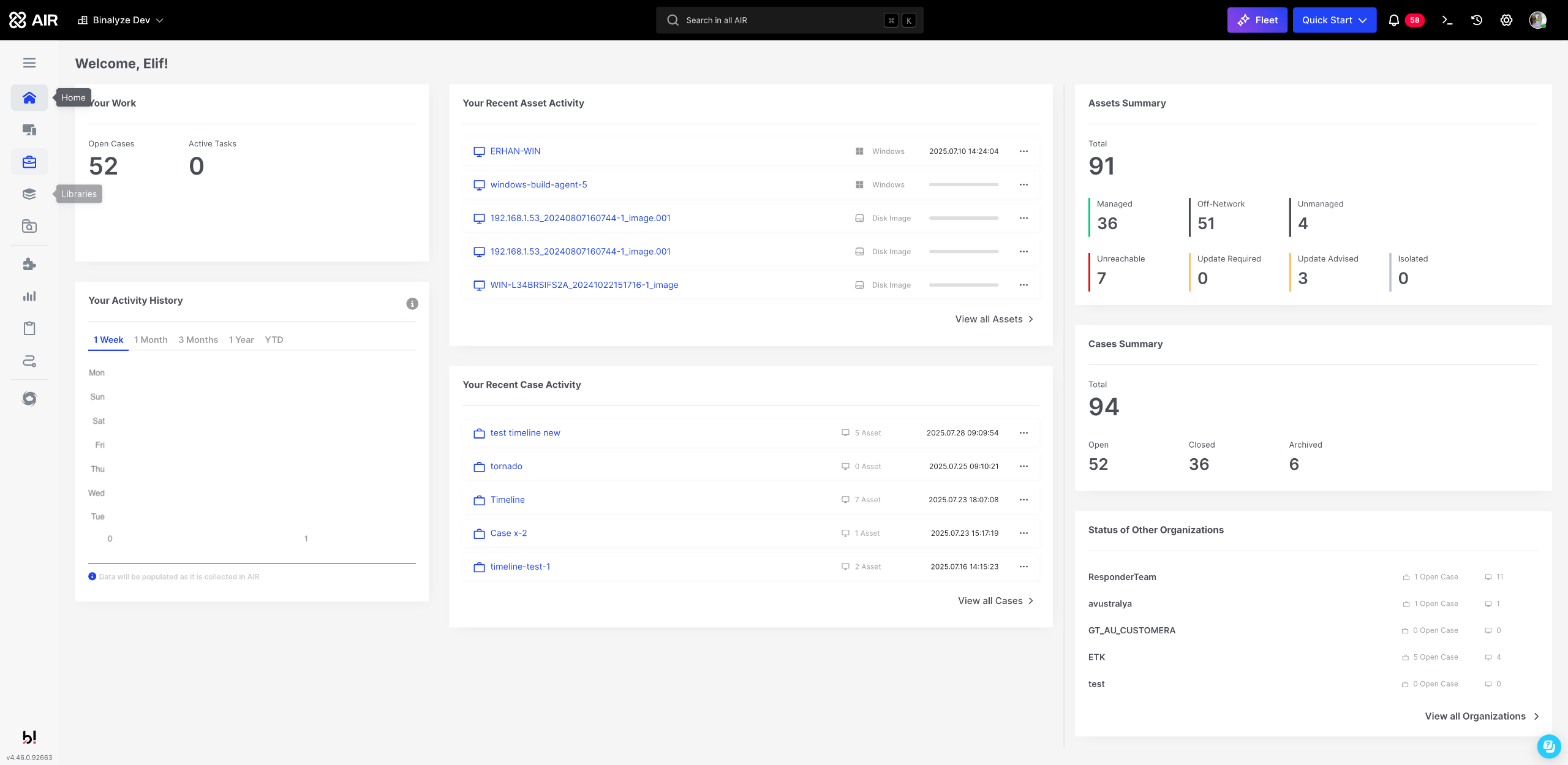Screen dimensions: 1568x765
Task: Expand the Binalyze Dev organization dropdown
Action: (121, 20)
